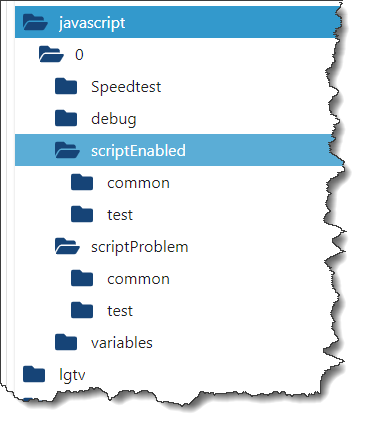The width and height of the screenshot is (367, 427).
Task: Open the variables folder icon
Action: pyautogui.click(x=66, y=342)
